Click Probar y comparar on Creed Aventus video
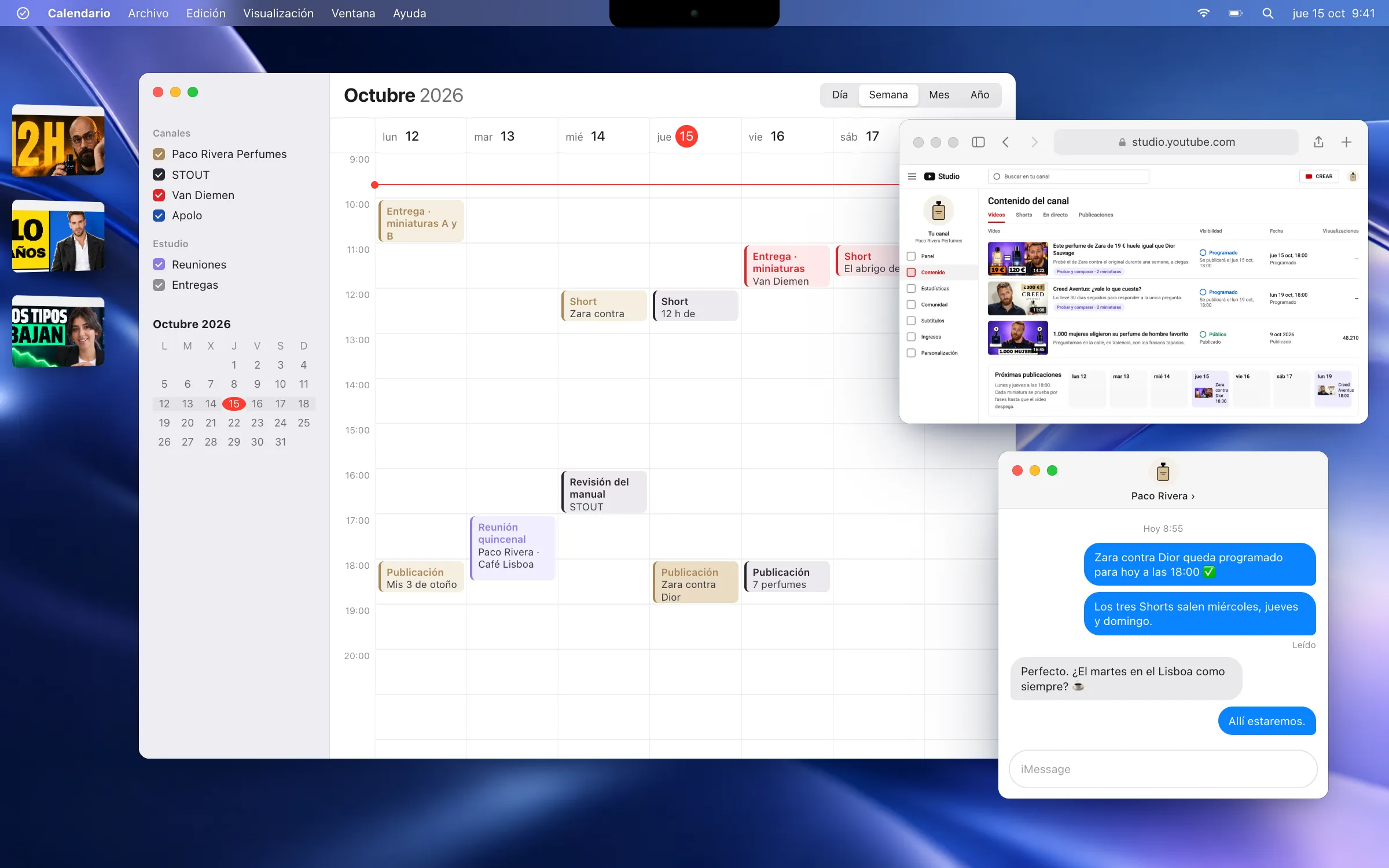 click(1089, 308)
